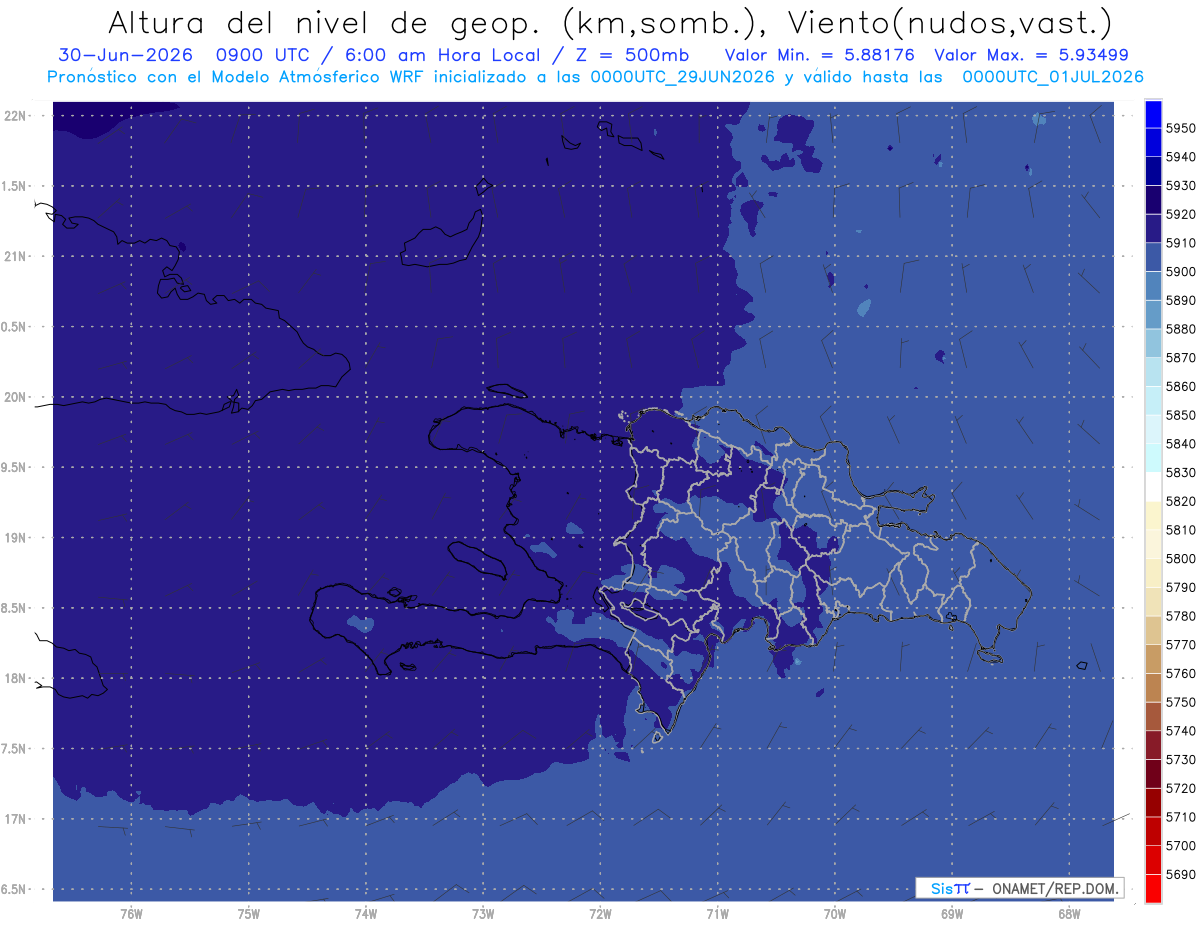Click the '71W' longitude axis label
This screenshot has height=927, width=1200.
click(717, 914)
